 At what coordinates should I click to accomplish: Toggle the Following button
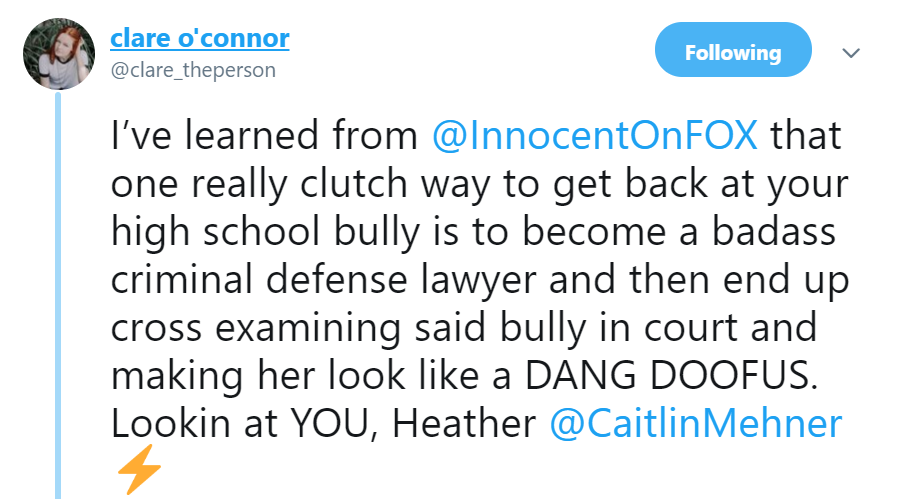(x=732, y=52)
